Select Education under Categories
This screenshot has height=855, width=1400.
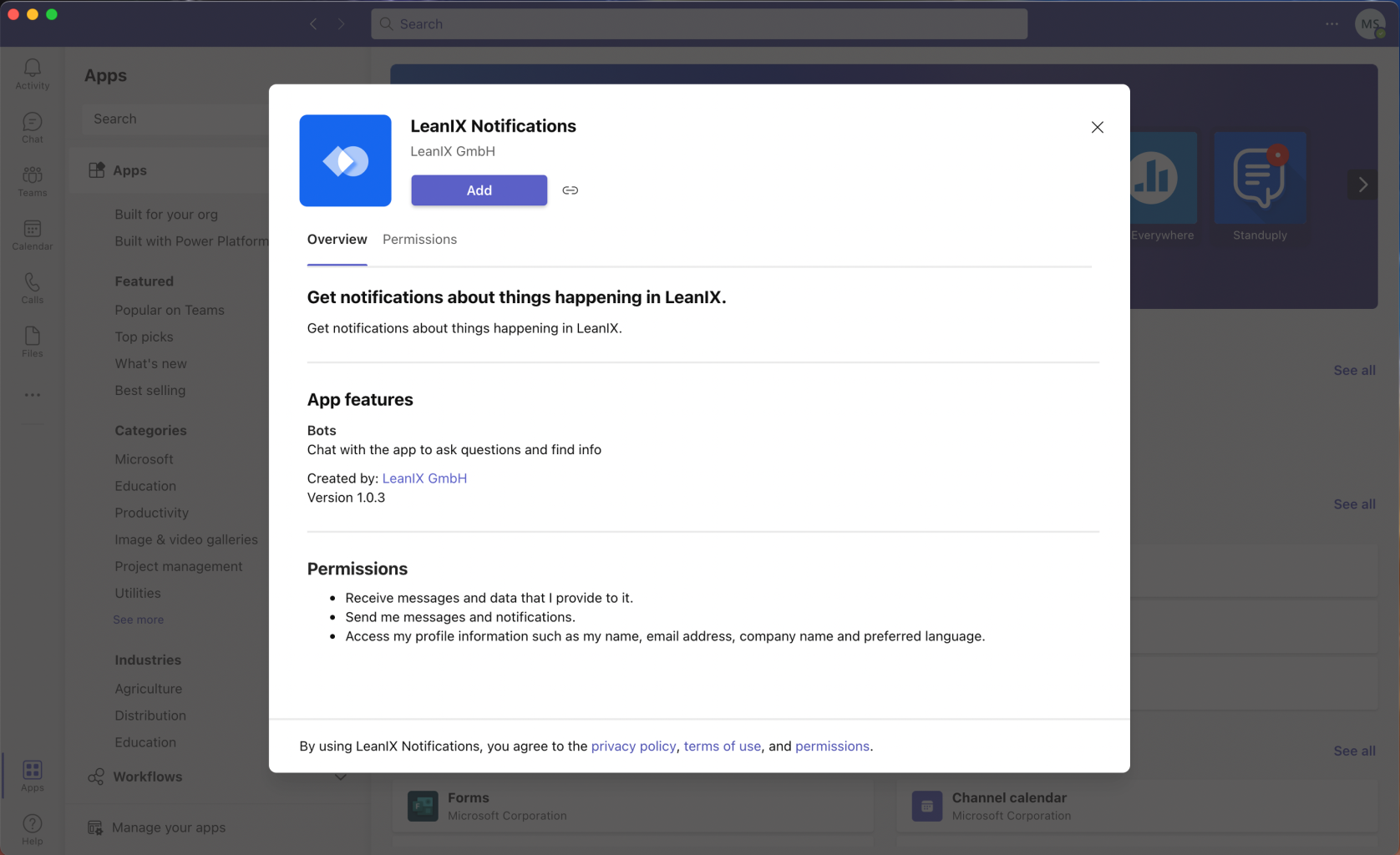[x=145, y=486]
